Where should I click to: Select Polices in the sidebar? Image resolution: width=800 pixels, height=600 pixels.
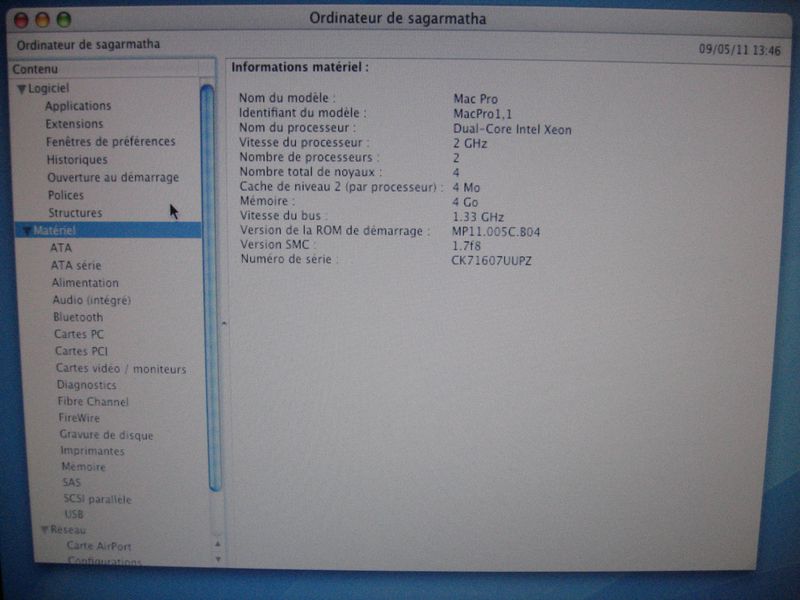(x=66, y=195)
